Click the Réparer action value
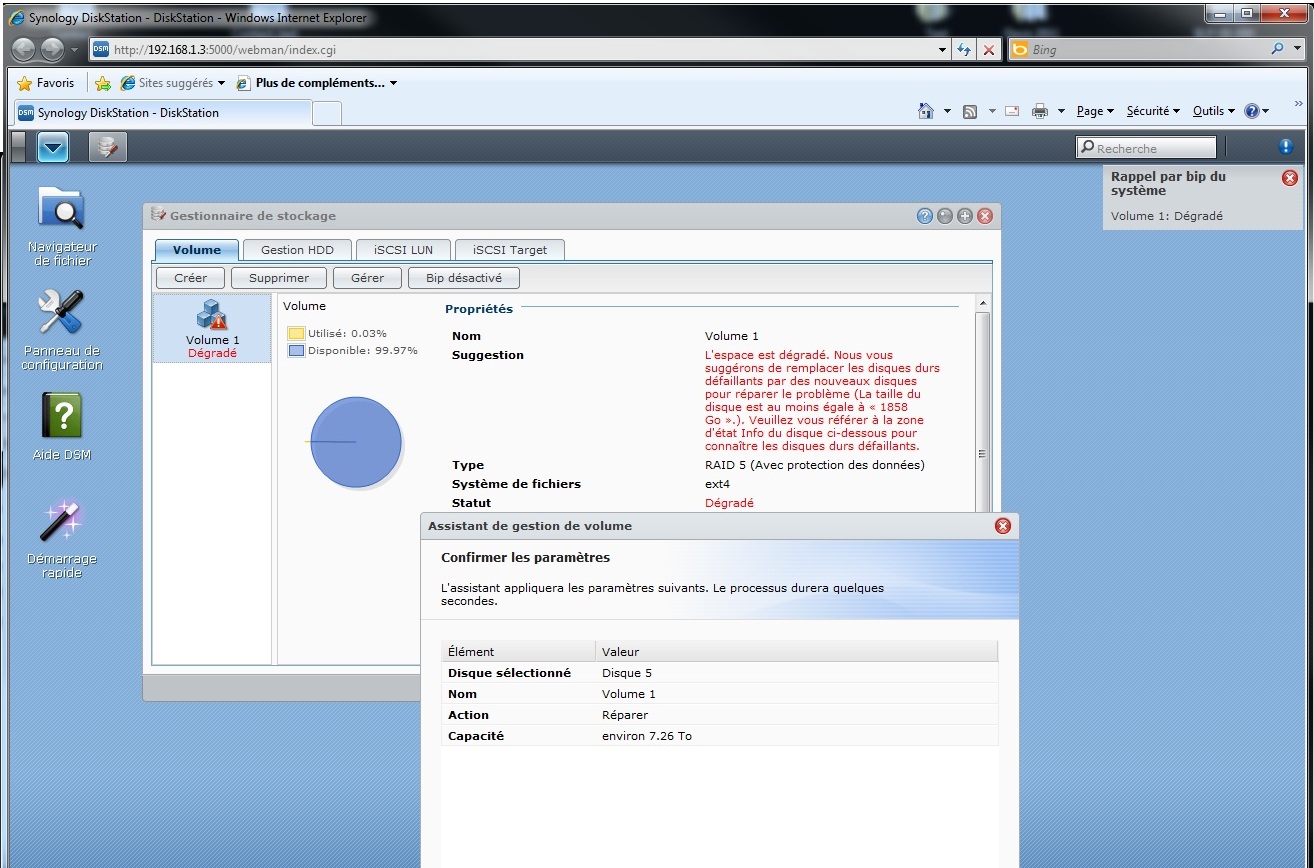The image size is (1314, 868). (625, 715)
